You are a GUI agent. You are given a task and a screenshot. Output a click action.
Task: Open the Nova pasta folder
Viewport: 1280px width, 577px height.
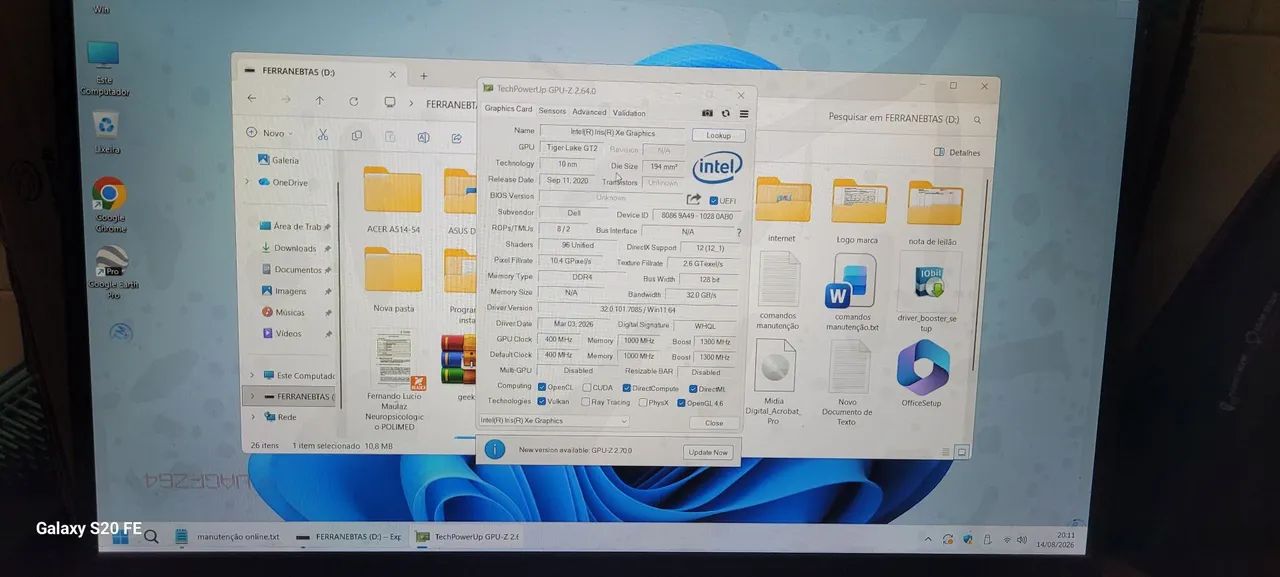click(x=393, y=280)
